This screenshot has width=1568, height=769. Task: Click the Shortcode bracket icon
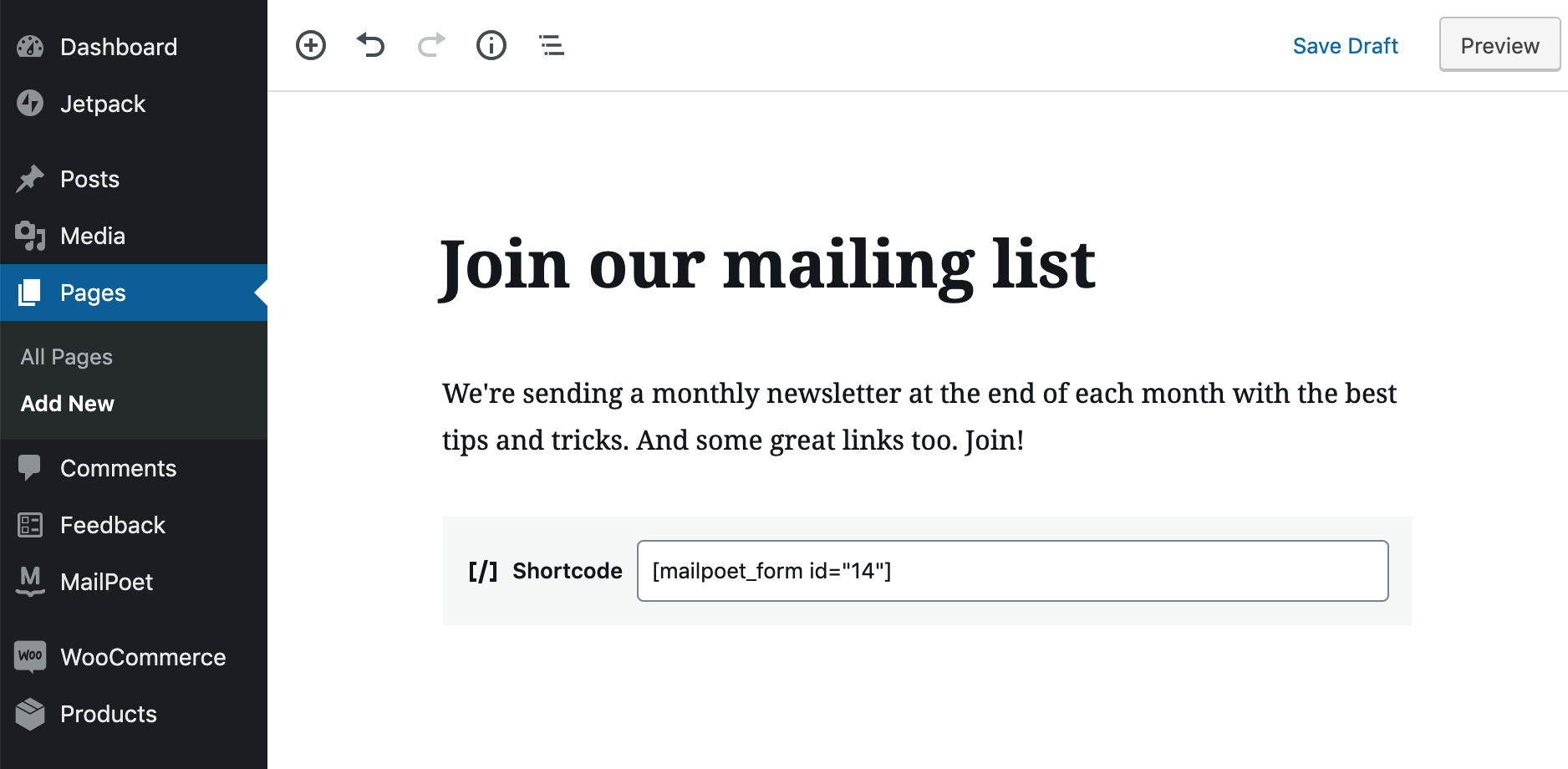tap(483, 571)
